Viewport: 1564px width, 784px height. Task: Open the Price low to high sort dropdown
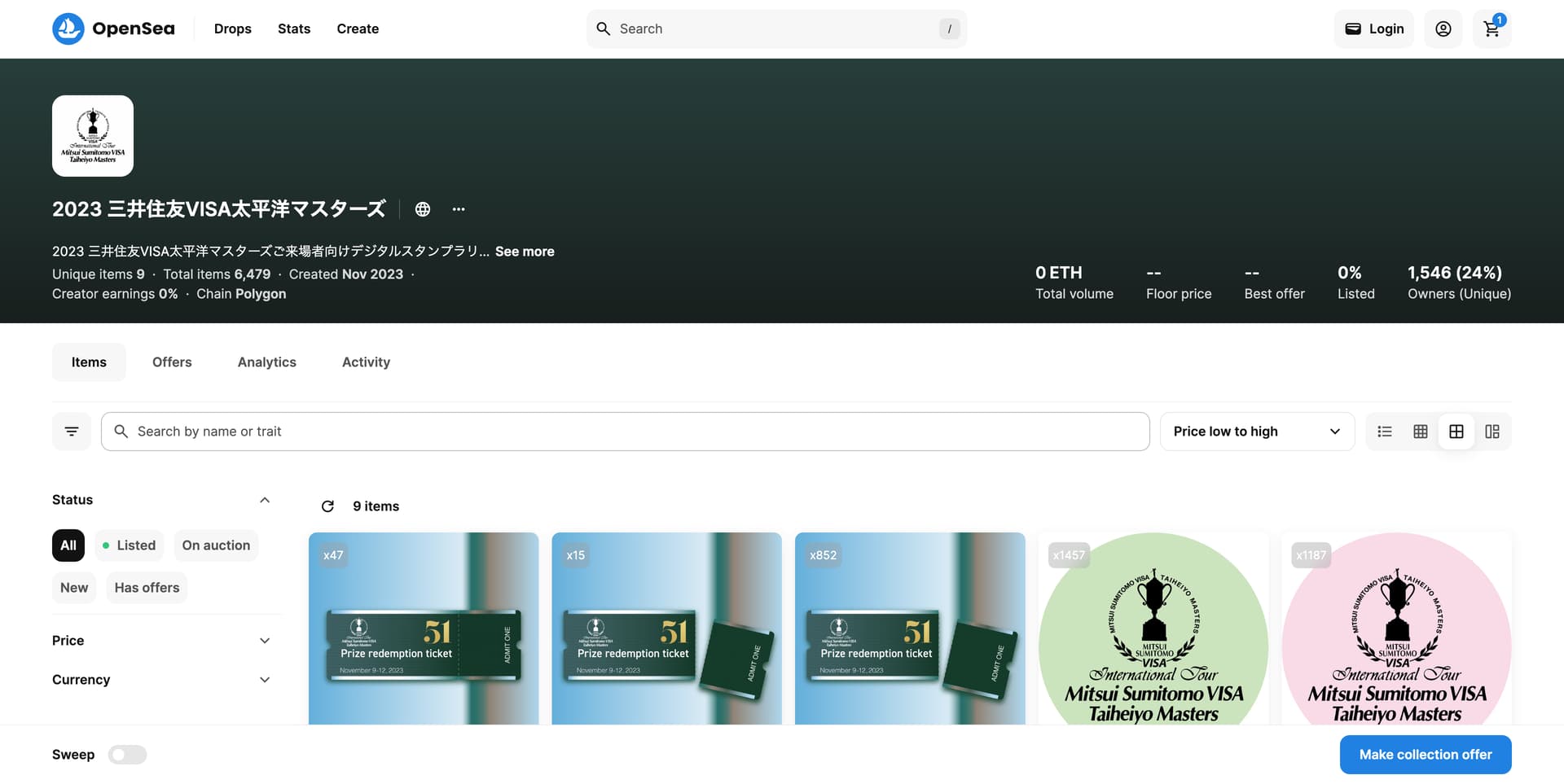coord(1257,431)
